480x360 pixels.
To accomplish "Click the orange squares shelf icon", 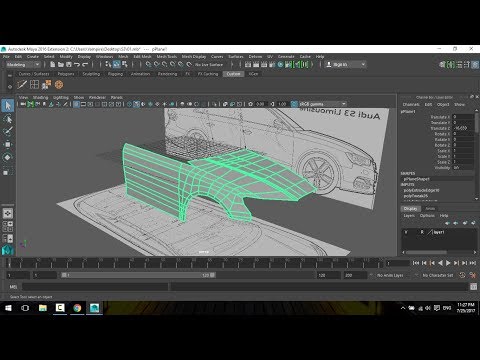I will point(47,85).
